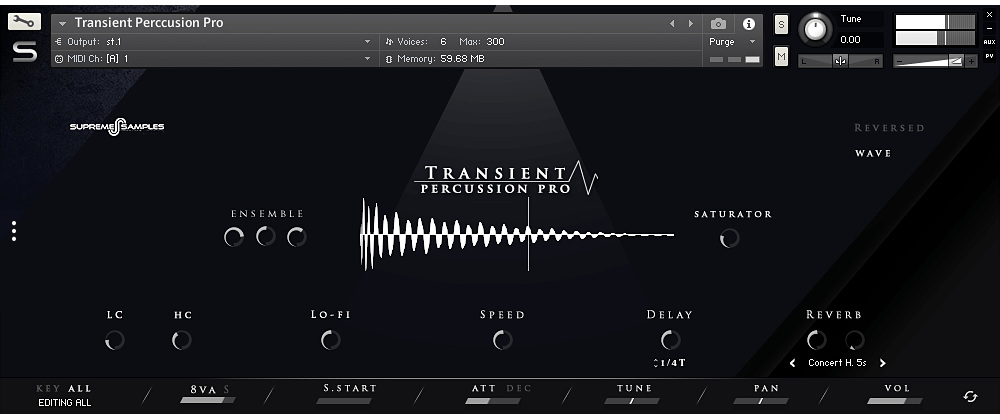Close the instrument with the X
Image resolution: width=1000 pixels, height=420 pixels.
point(989,15)
